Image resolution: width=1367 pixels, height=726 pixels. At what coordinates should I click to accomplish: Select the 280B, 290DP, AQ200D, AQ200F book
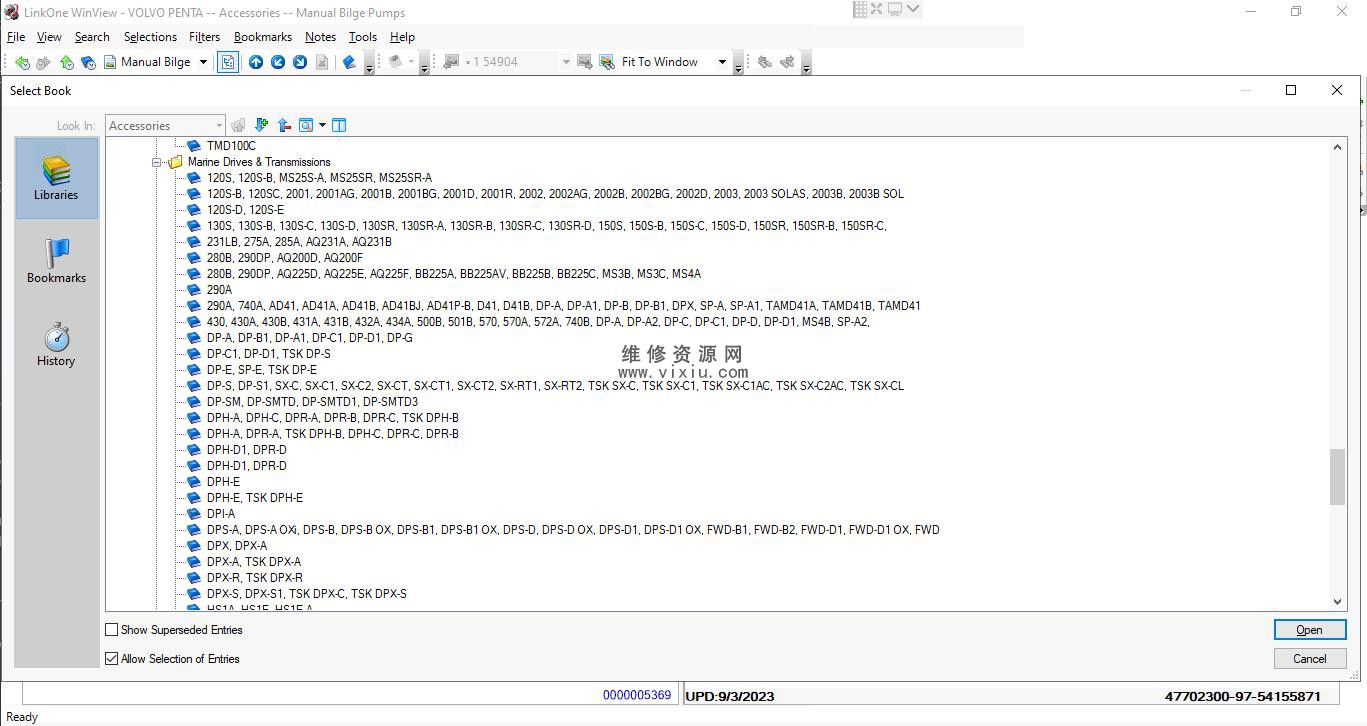[x=285, y=258]
